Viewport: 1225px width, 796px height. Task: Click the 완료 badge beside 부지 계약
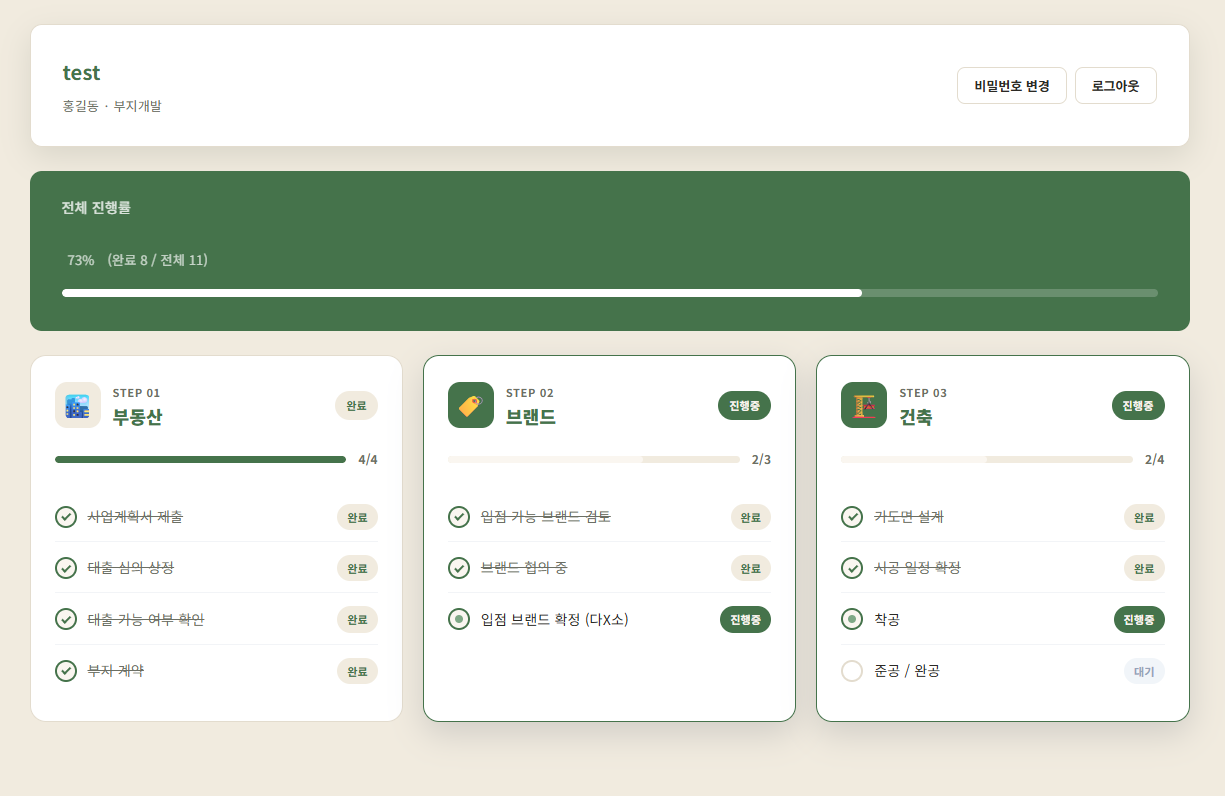point(357,672)
